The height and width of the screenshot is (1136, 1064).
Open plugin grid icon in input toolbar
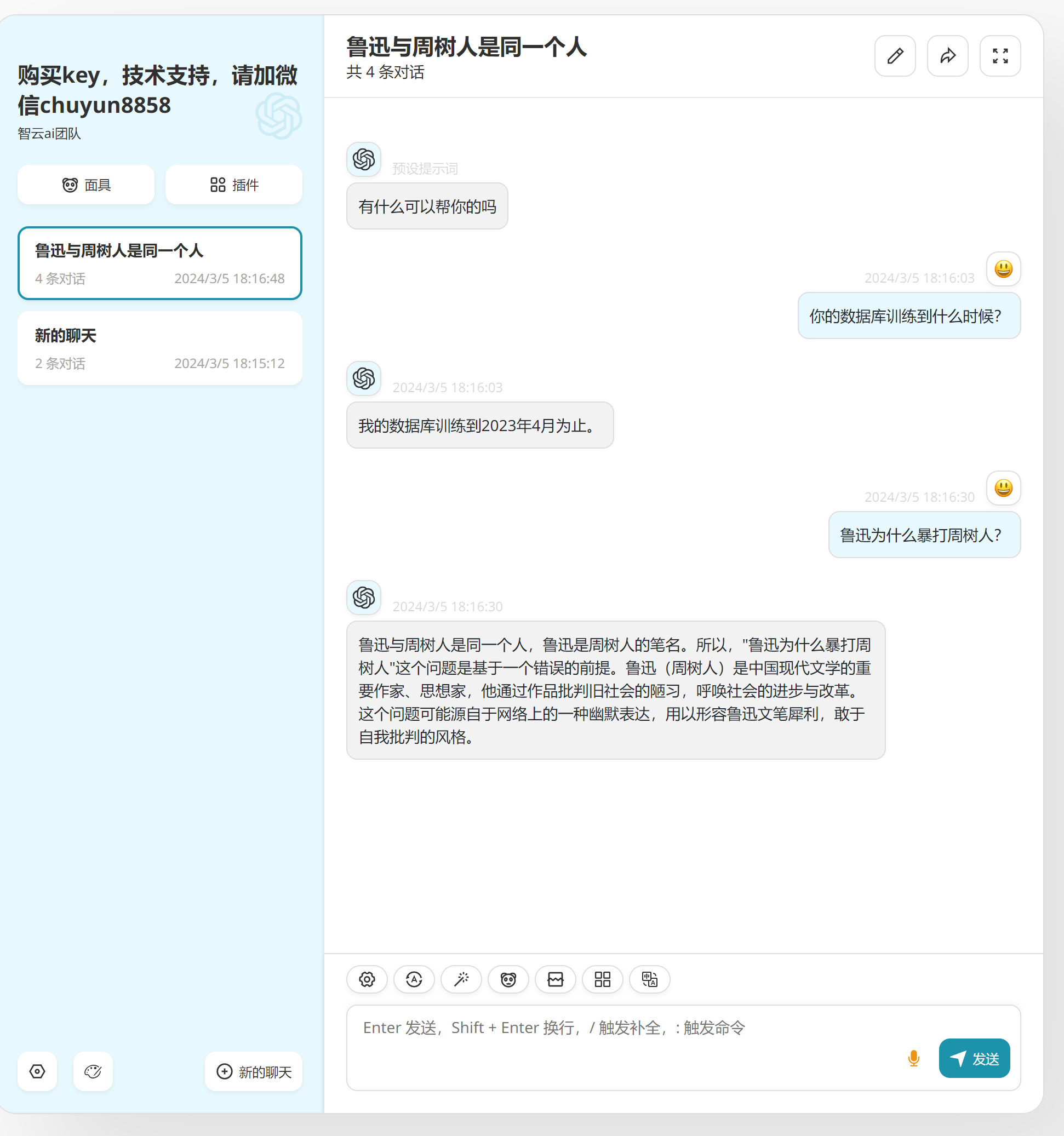[x=602, y=979]
